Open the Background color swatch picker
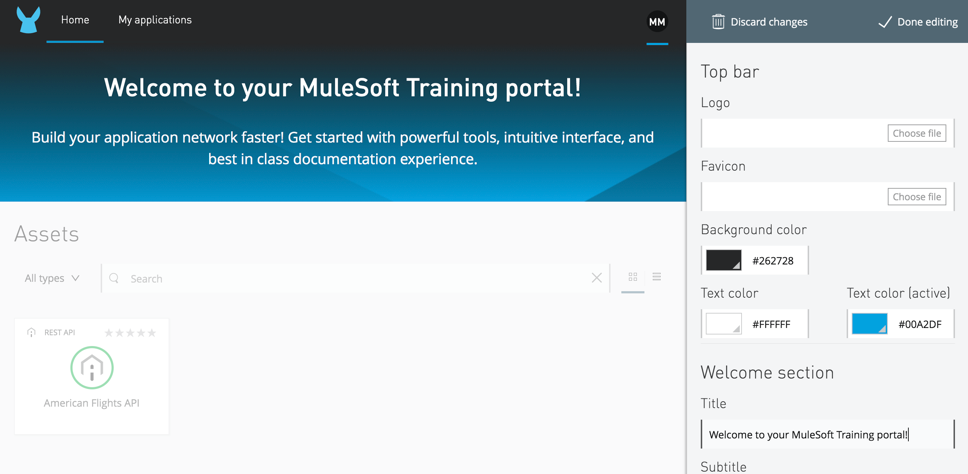The height and width of the screenshot is (474, 968). coord(724,260)
